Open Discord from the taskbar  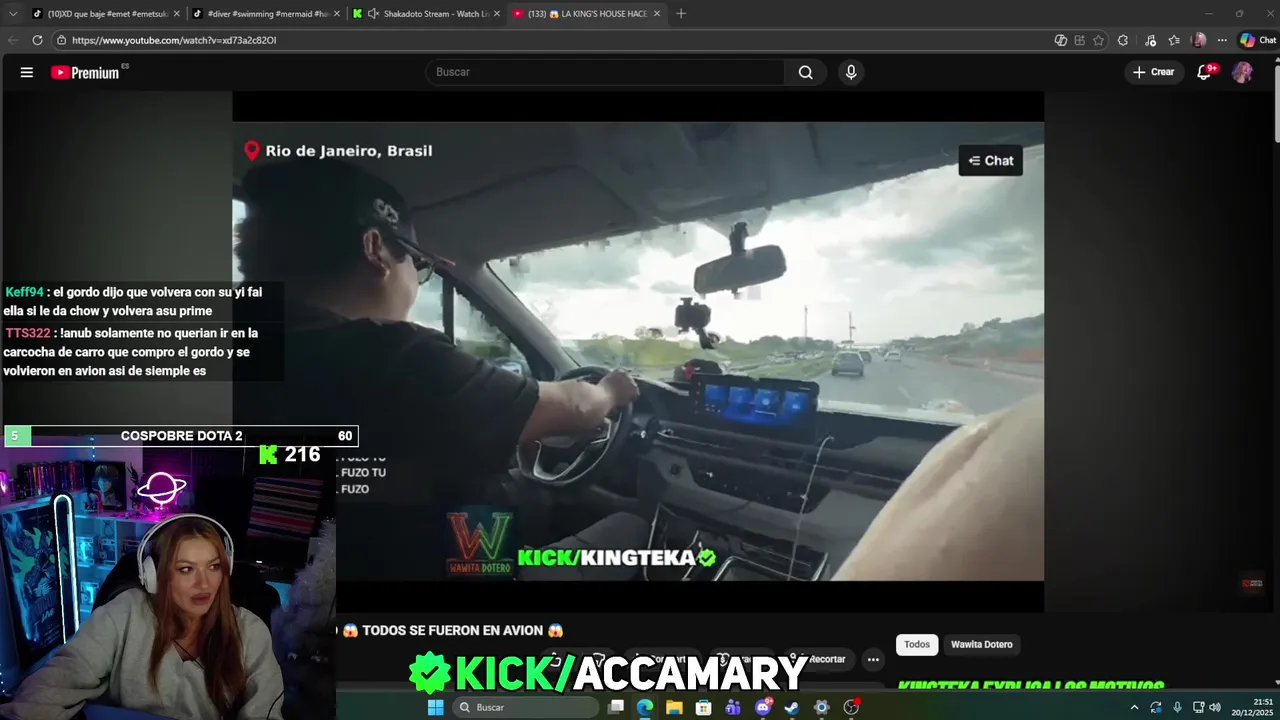coord(763,707)
